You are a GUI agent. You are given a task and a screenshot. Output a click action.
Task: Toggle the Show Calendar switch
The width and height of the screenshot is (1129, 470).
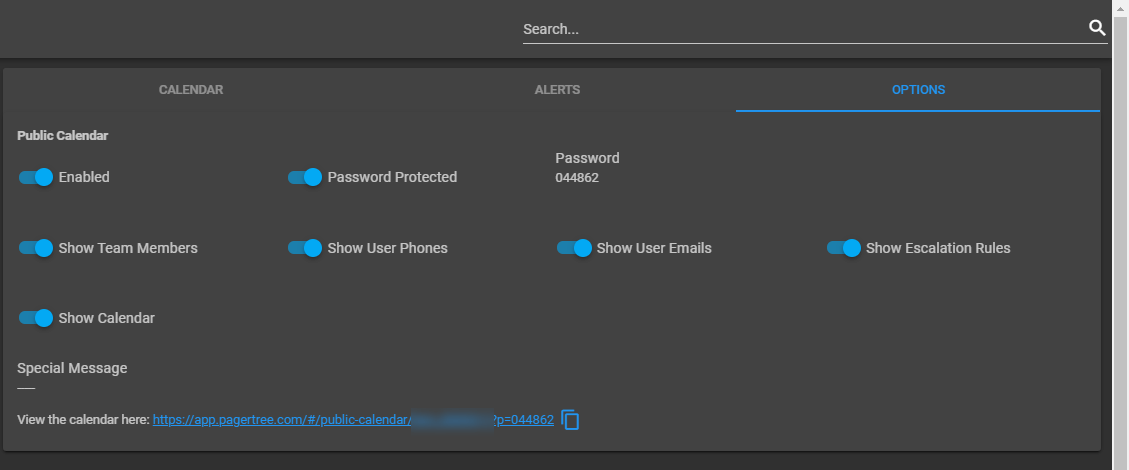click(x=36, y=317)
